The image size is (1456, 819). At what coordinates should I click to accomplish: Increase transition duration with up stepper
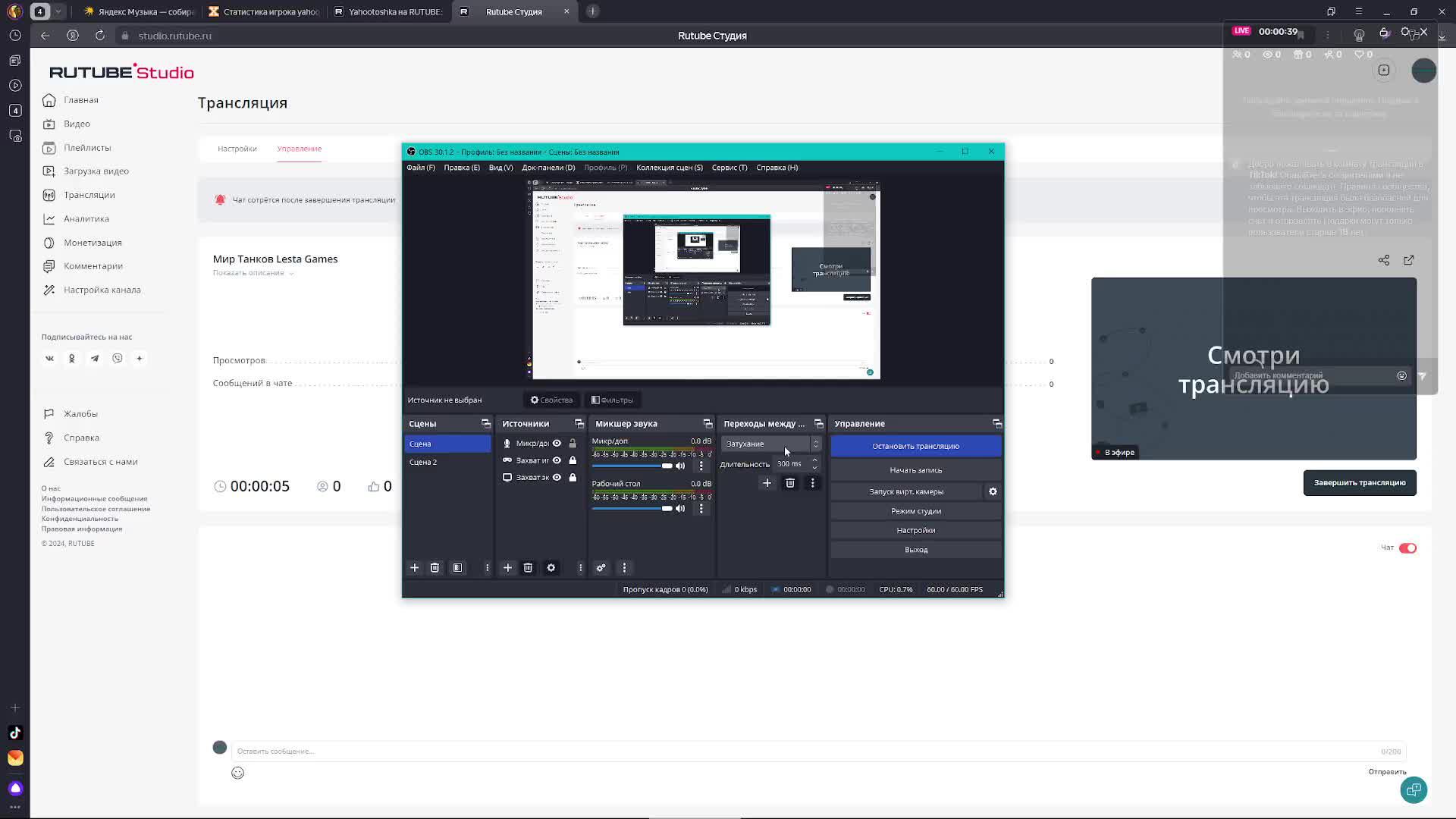point(814,460)
